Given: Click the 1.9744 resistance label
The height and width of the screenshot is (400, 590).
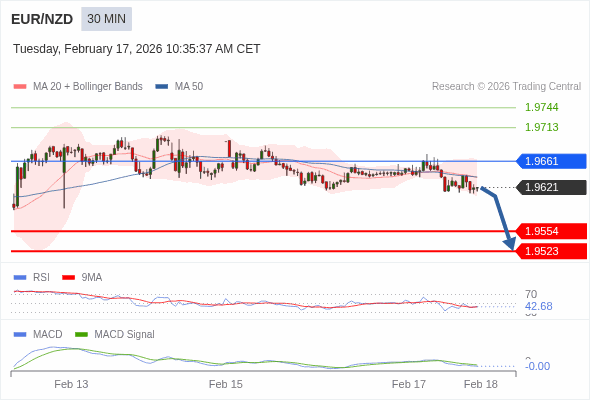Looking at the screenshot, I should coord(541,107).
